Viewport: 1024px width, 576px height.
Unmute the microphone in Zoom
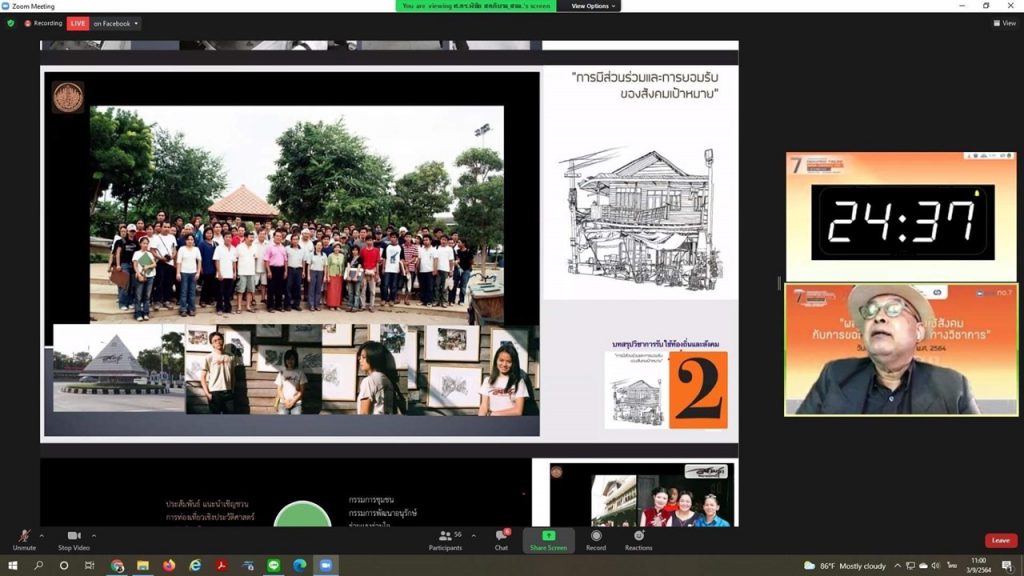tap(24, 540)
